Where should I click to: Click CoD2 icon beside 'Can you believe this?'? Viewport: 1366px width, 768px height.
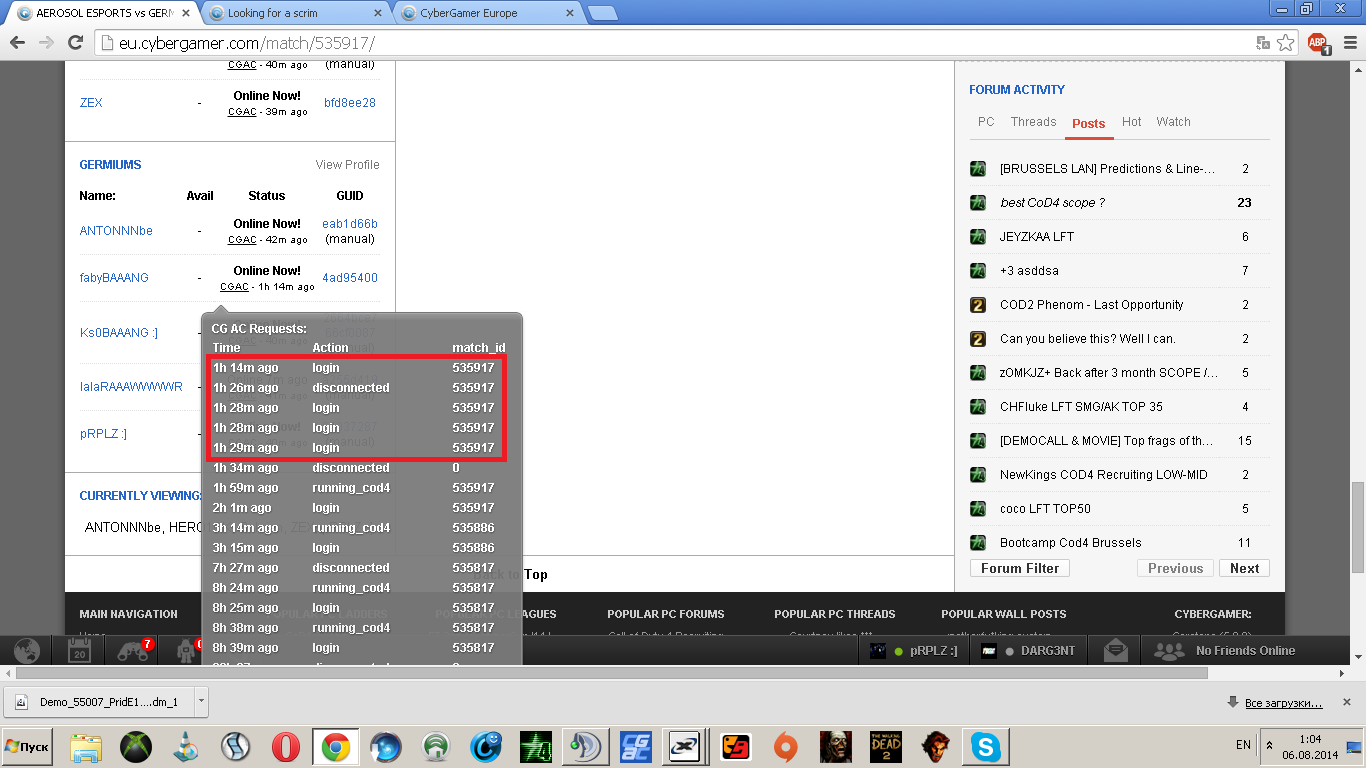click(x=978, y=339)
